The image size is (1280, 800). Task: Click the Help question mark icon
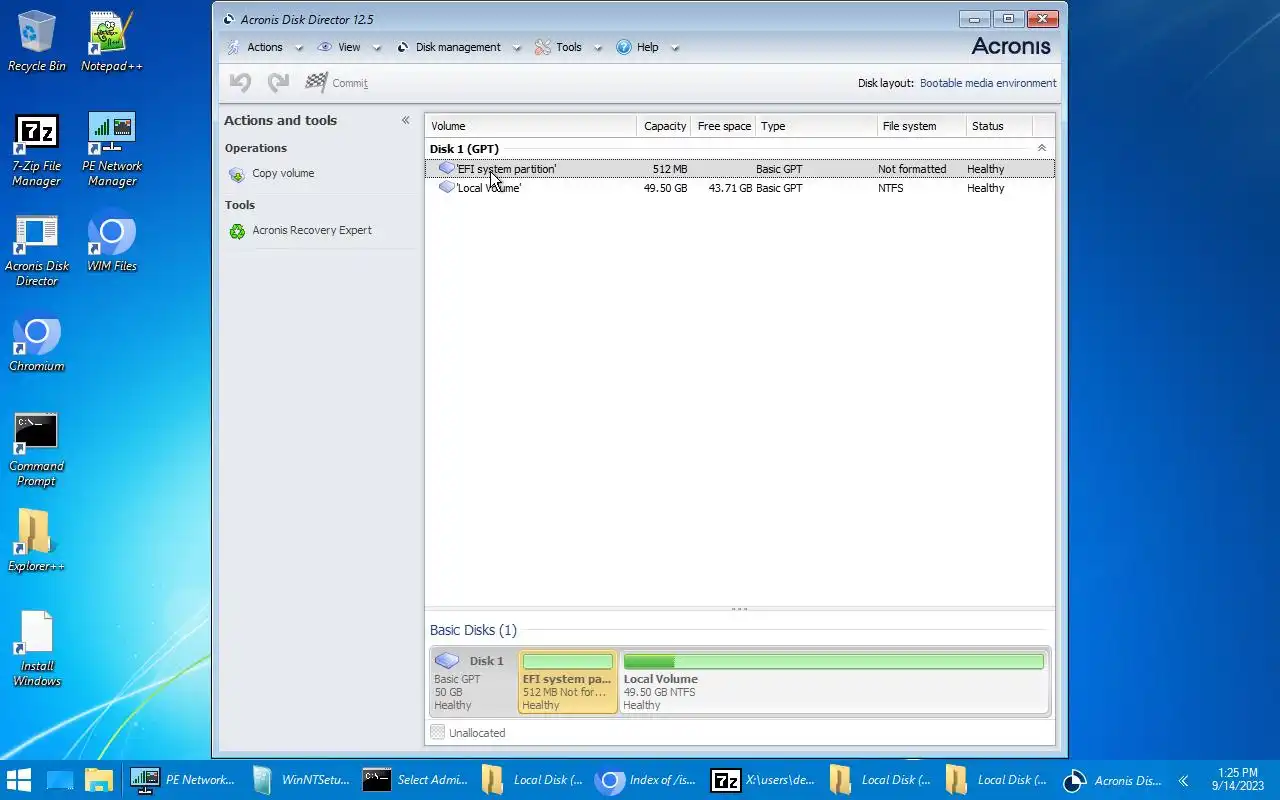click(x=624, y=47)
